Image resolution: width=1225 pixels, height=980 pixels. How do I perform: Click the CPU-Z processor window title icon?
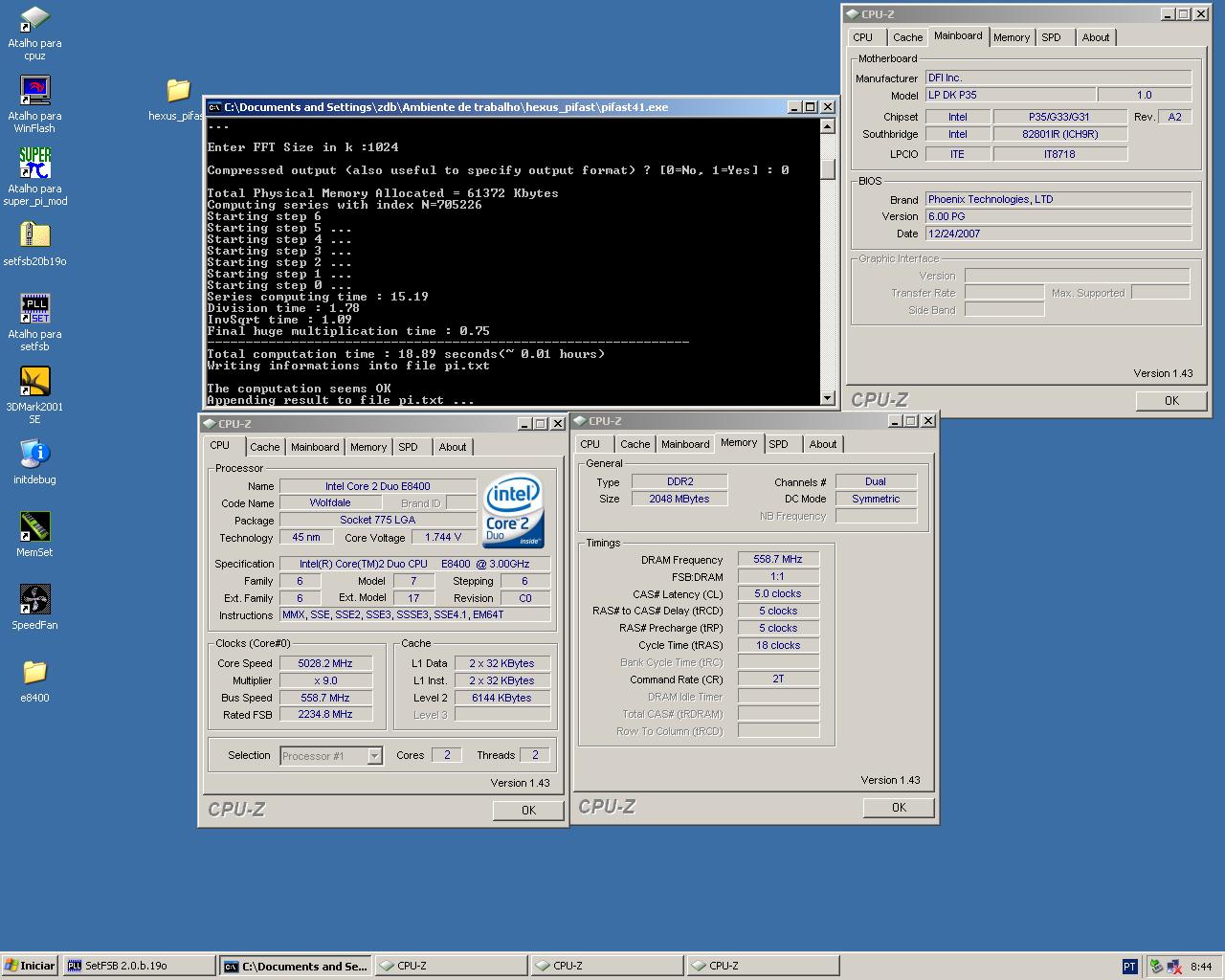pyautogui.click(x=209, y=424)
